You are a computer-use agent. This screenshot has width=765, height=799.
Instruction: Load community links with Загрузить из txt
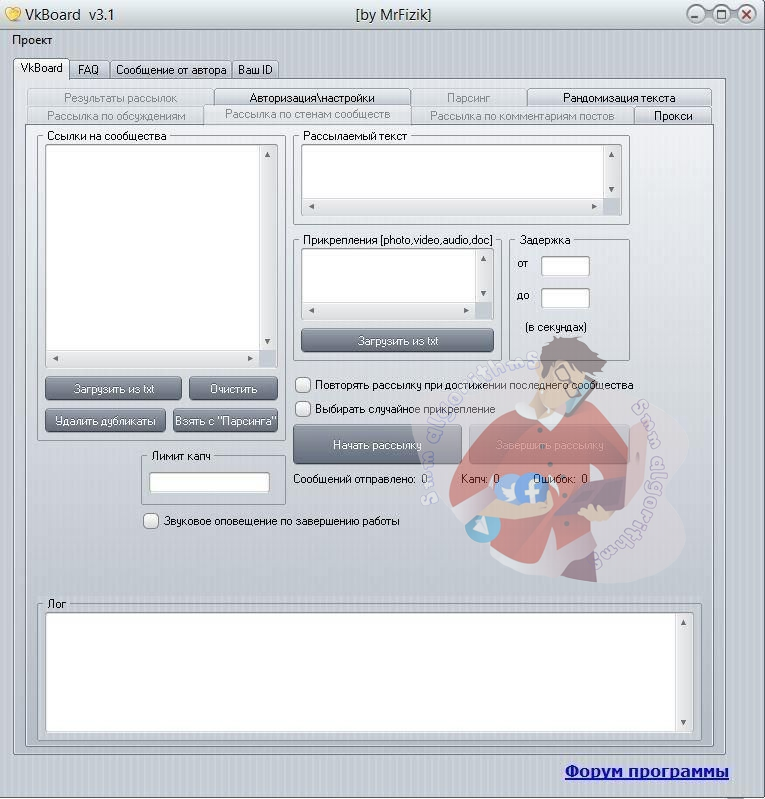[113, 389]
